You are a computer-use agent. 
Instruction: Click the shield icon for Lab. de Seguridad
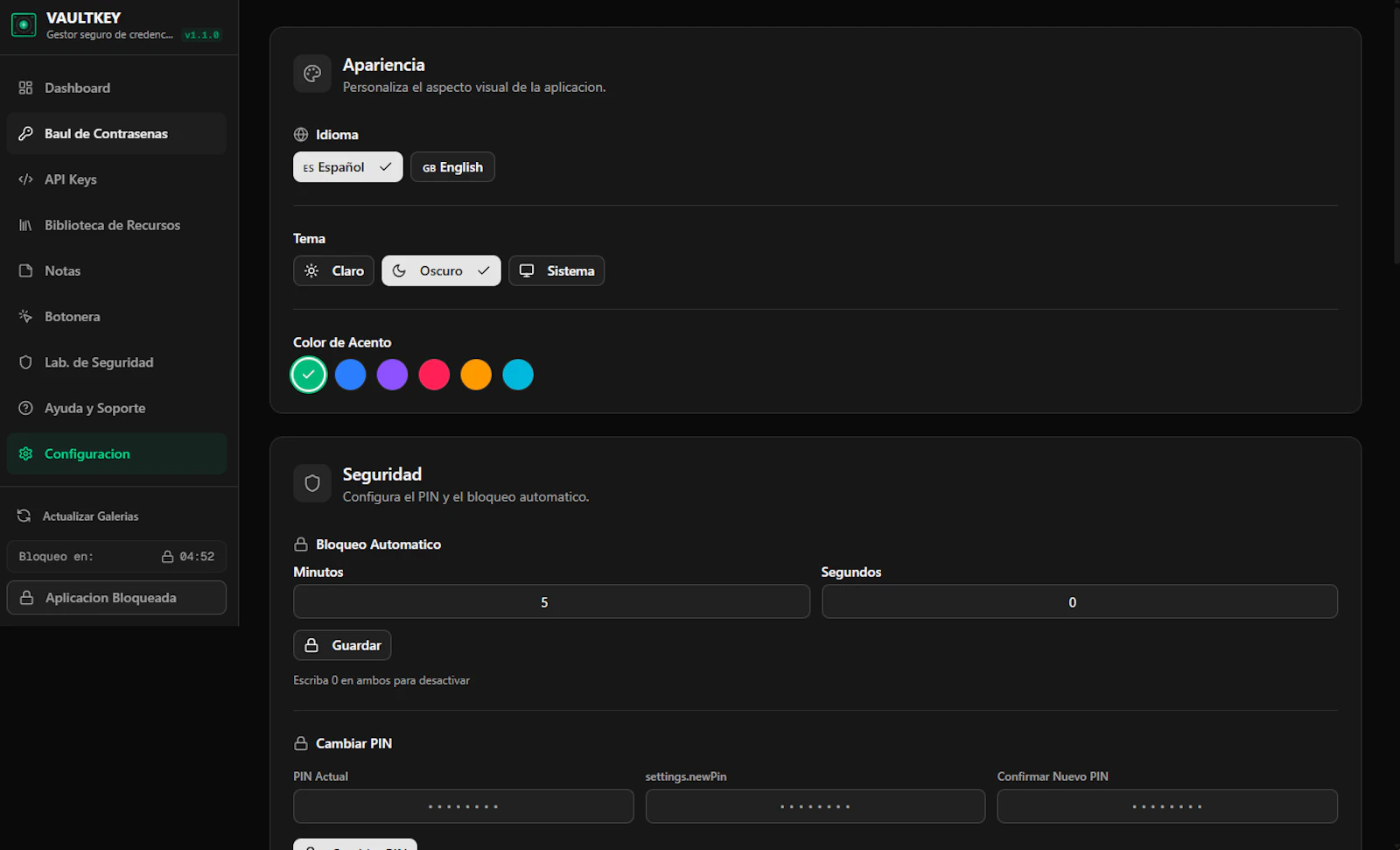[x=25, y=362]
